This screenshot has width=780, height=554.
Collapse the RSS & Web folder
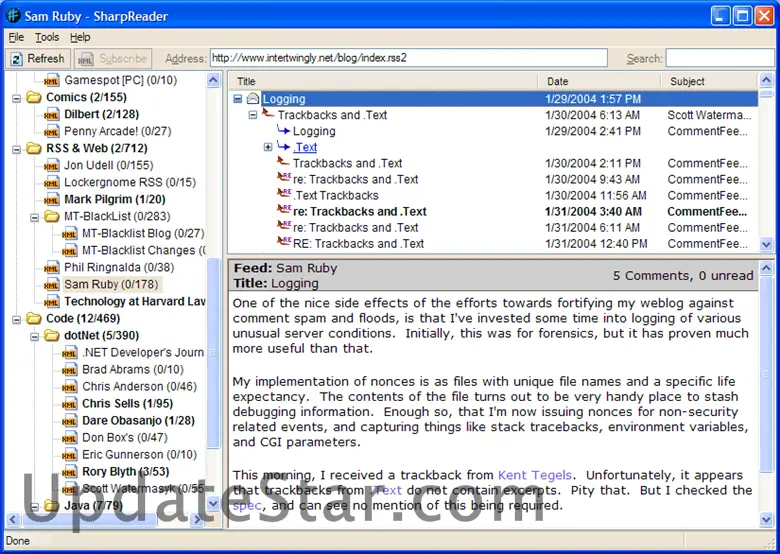tap(17, 148)
